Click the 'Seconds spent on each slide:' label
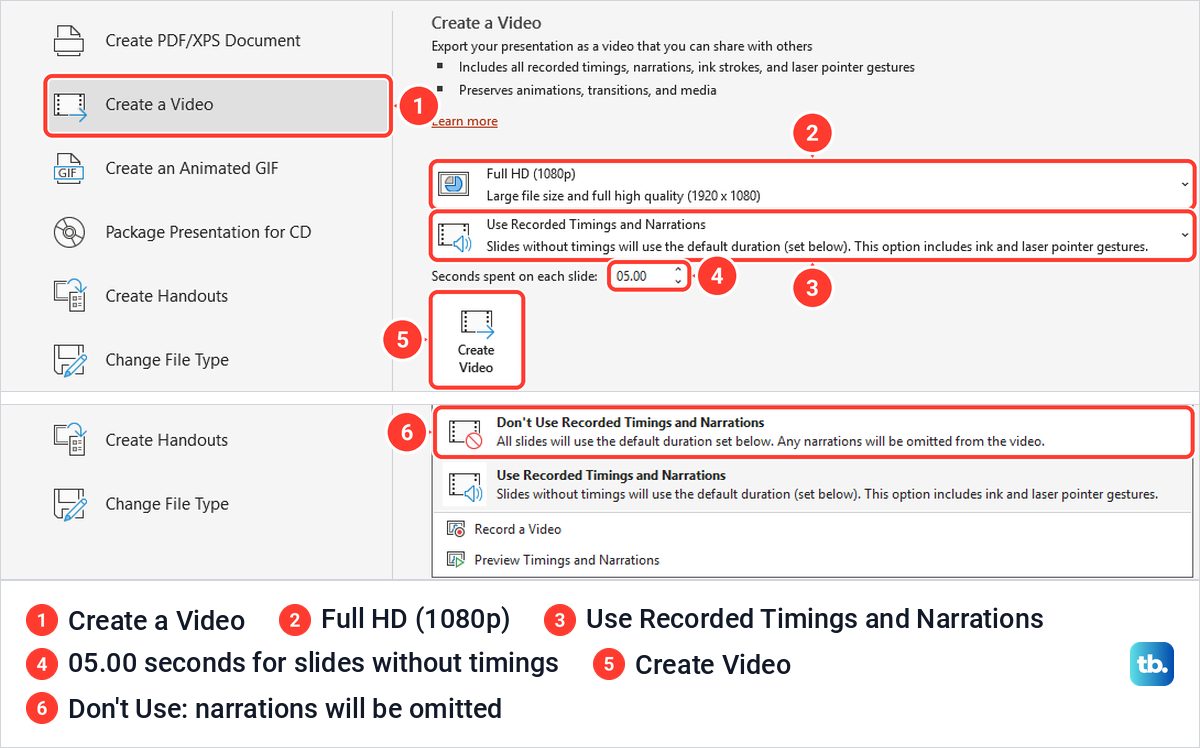This screenshot has width=1200, height=748. pyautogui.click(x=515, y=276)
